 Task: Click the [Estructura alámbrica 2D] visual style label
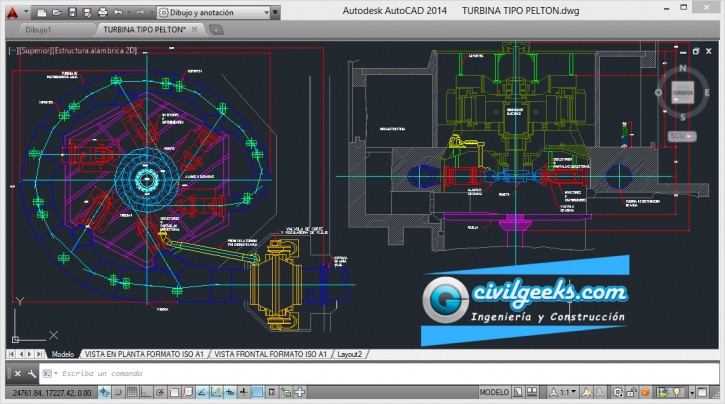(x=96, y=48)
